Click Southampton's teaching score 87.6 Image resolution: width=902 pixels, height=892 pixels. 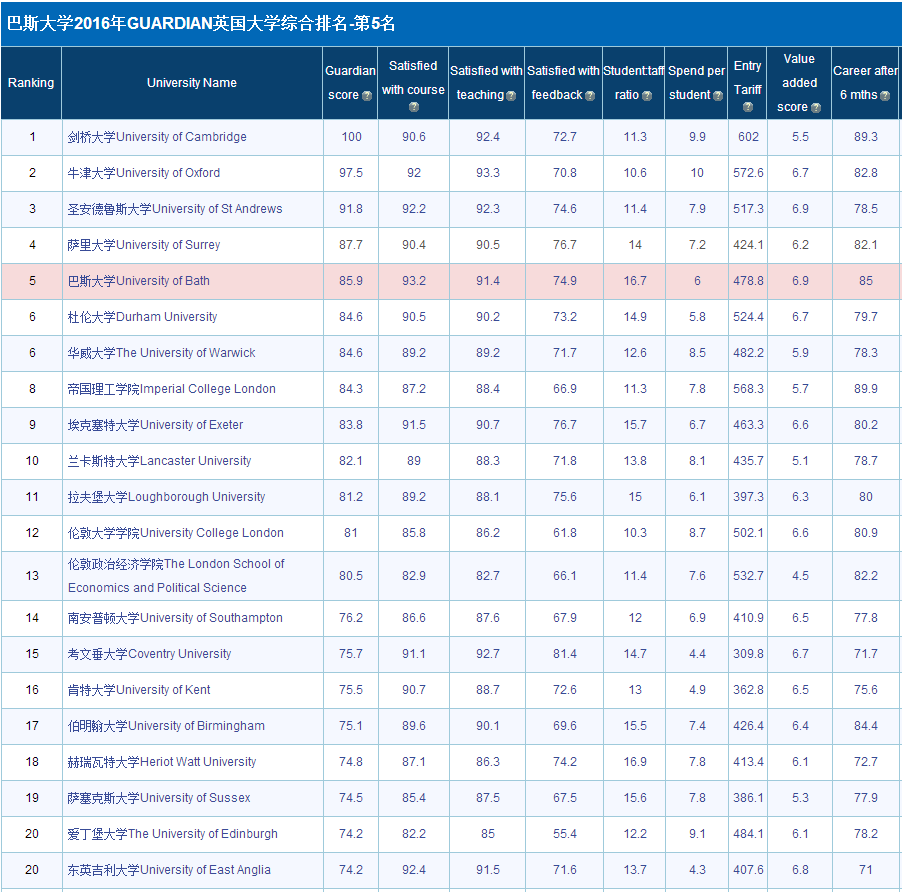[x=488, y=618]
